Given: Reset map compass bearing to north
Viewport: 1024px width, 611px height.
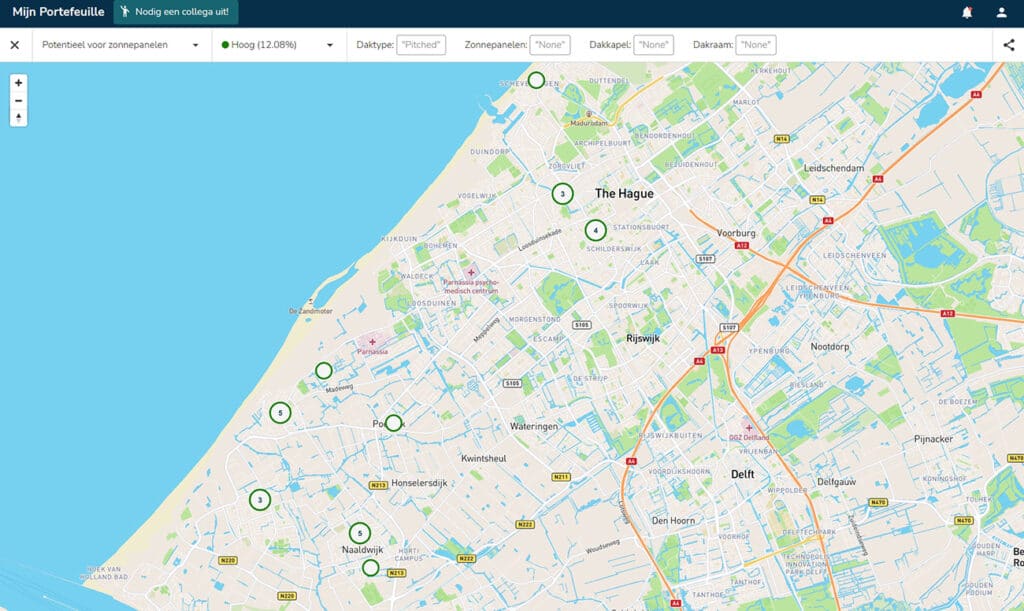Looking at the screenshot, I should [18, 118].
